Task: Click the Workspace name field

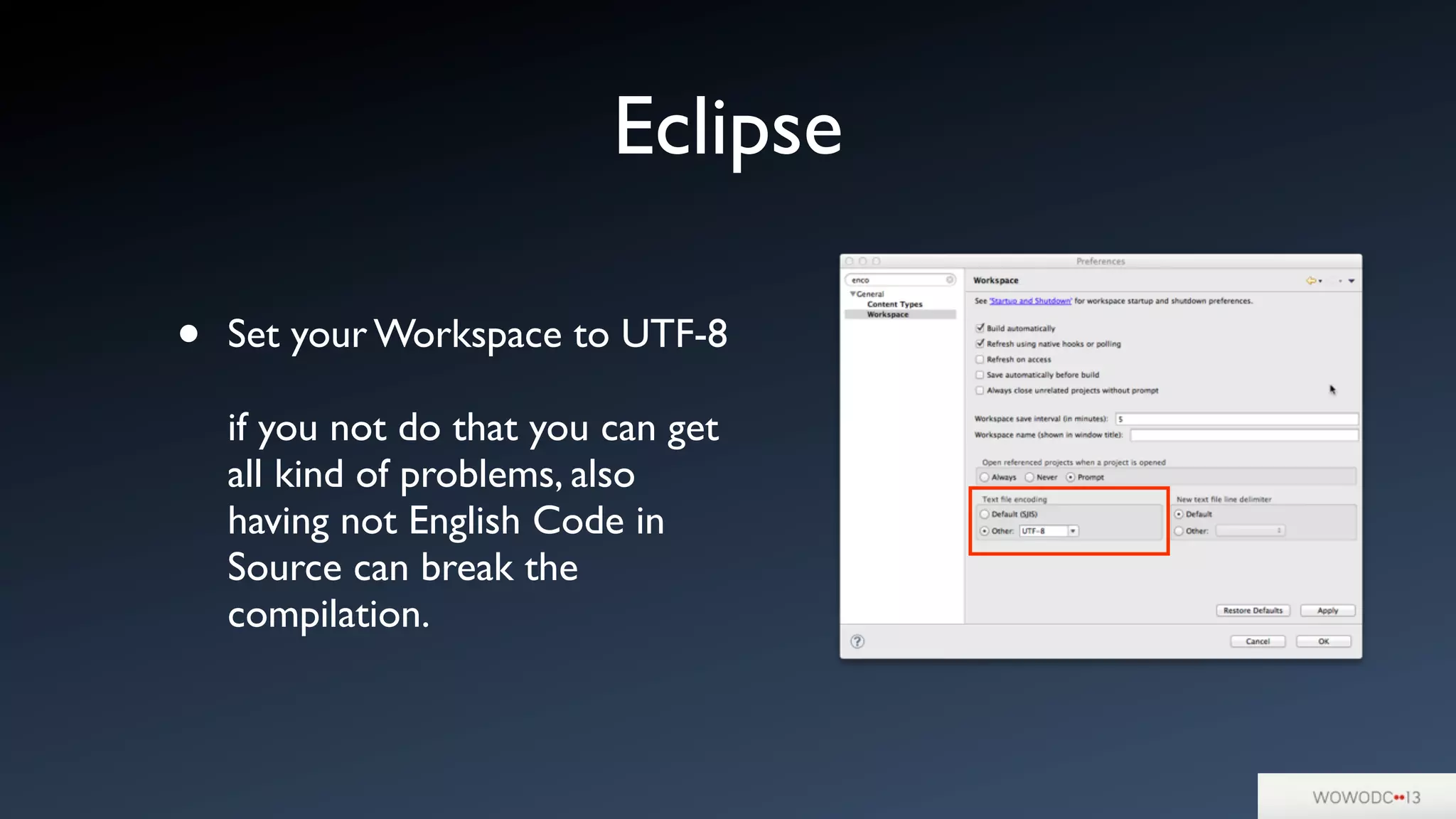Action: (1244, 434)
